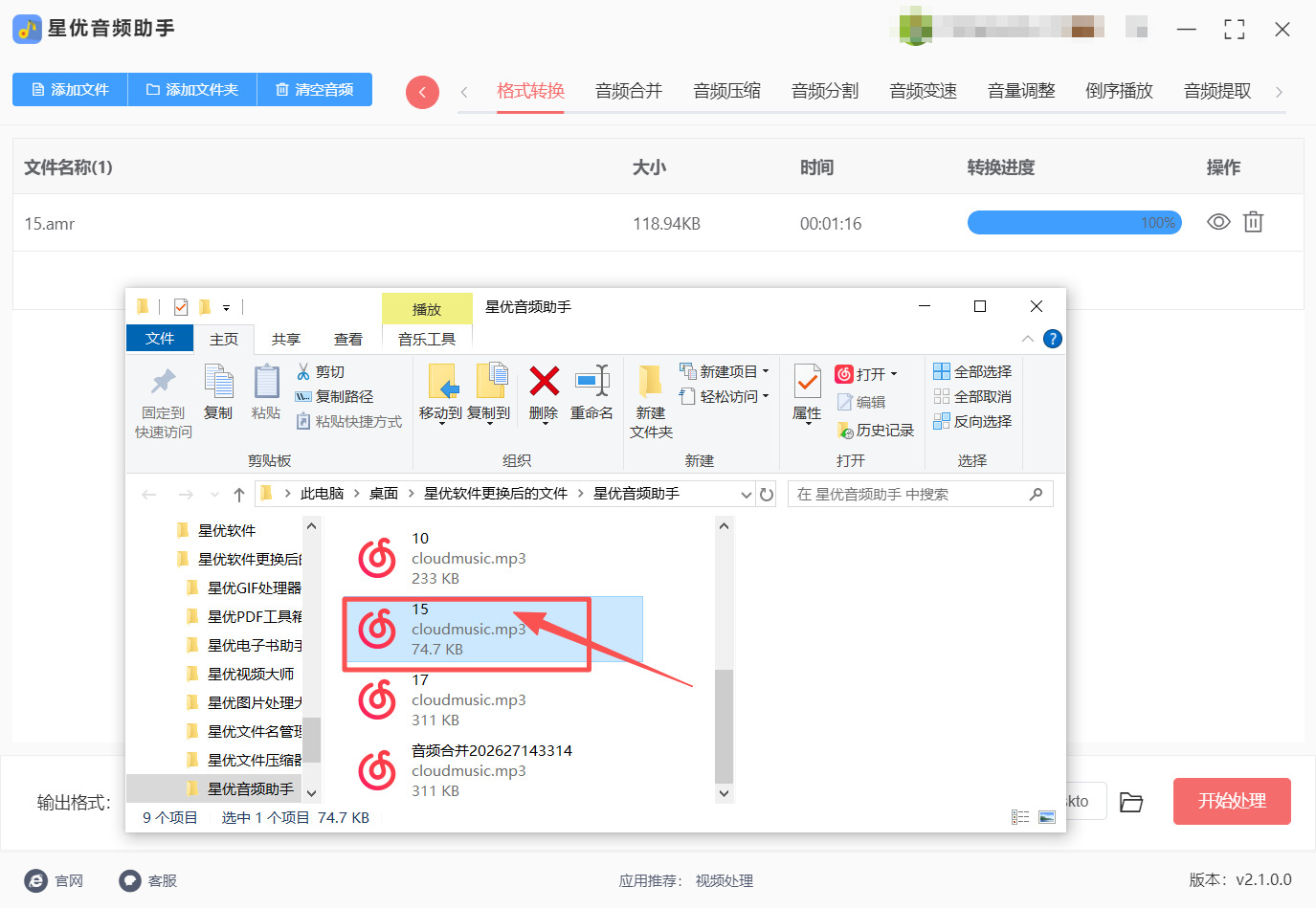This screenshot has height=909, width=1316.
Task: Open the Quick Access Toolbar customize arrow
Action: point(227,308)
